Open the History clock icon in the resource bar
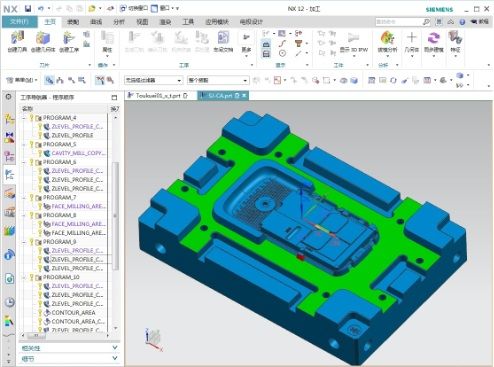 [9, 302]
